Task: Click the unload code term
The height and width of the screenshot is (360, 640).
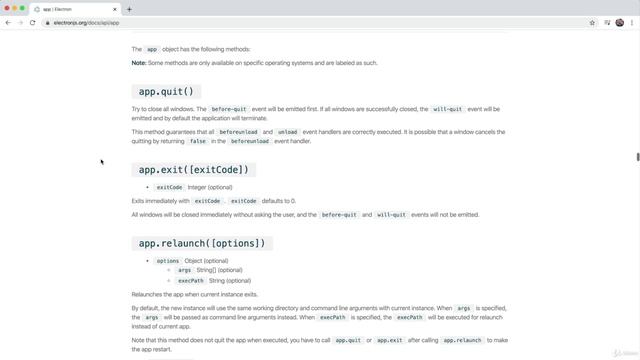Action: (x=287, y=132)
